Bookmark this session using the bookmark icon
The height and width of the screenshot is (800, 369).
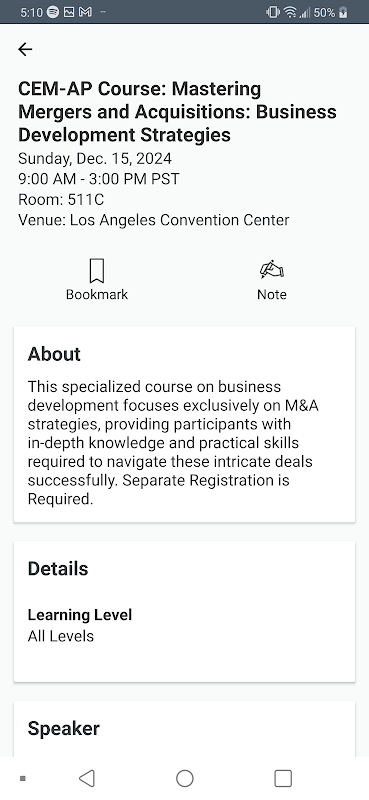tap(97, 270)
